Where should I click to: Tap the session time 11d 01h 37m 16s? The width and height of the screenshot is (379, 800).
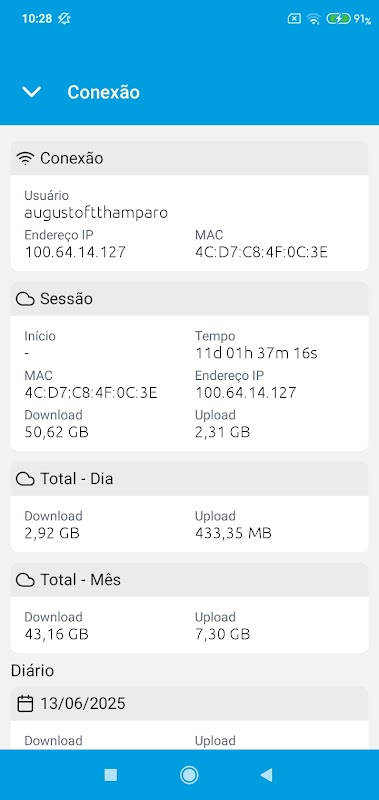[x=257, y=353]
